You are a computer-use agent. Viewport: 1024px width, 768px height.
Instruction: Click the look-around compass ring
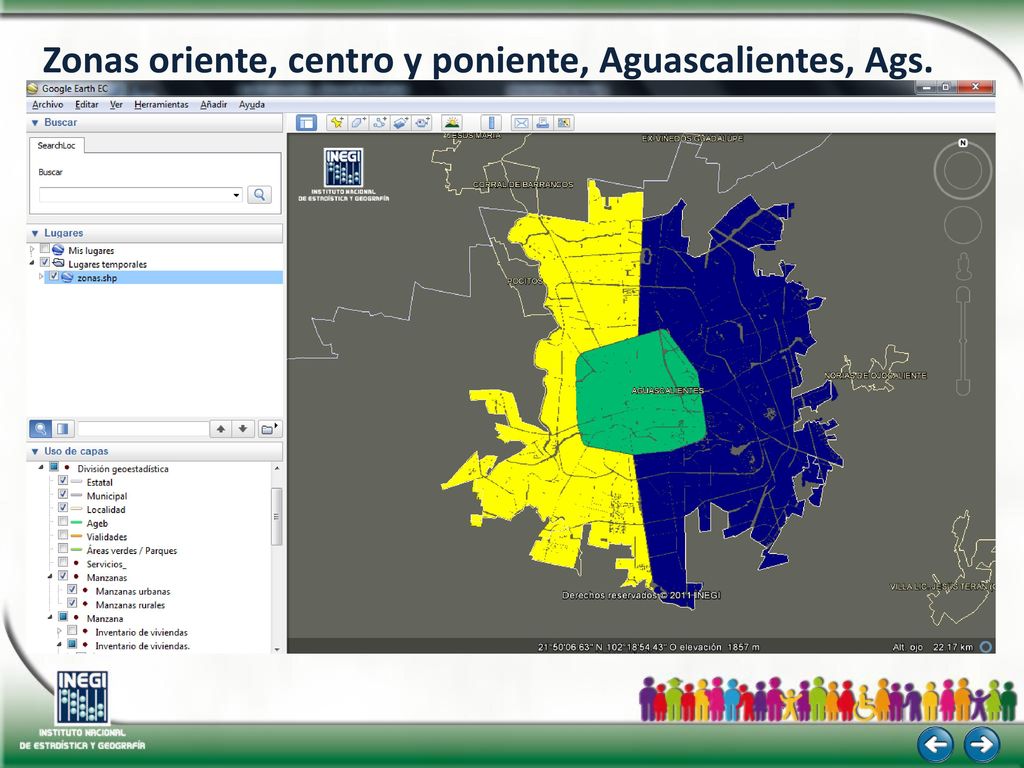coord(963,171)
